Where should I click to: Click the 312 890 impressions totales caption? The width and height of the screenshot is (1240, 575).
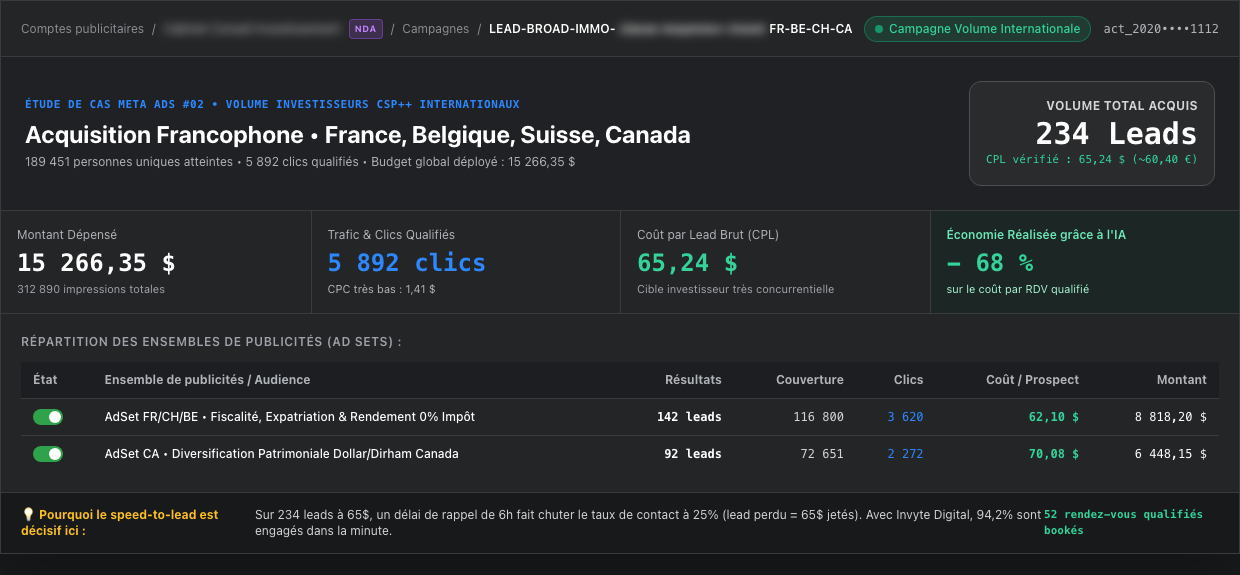[91, 289]
